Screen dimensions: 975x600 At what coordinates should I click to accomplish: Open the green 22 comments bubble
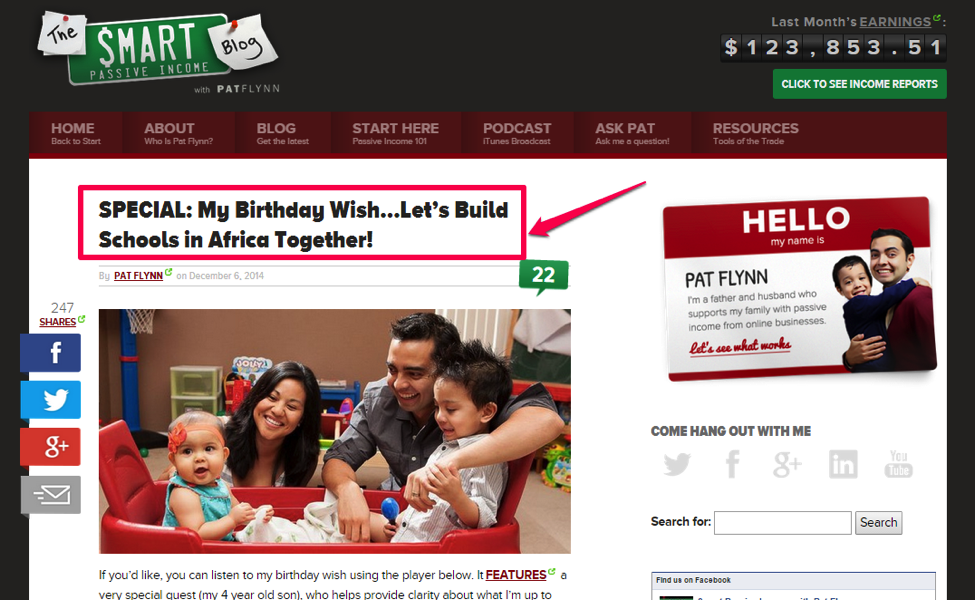point(543,276)
